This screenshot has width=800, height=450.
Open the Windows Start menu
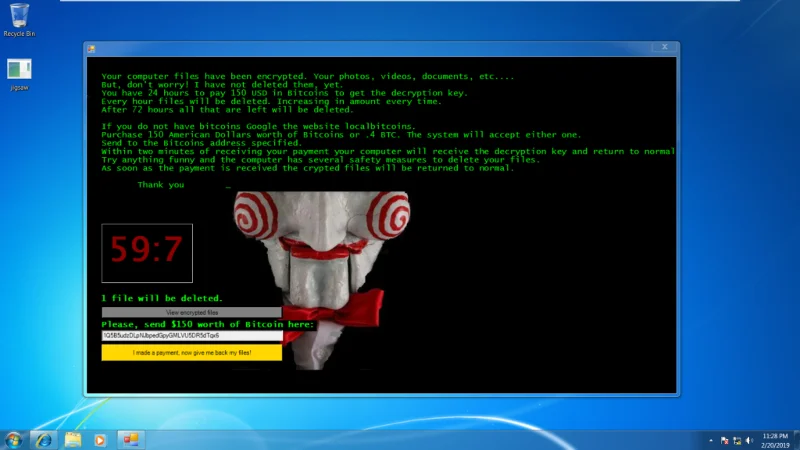coord(14,440)
